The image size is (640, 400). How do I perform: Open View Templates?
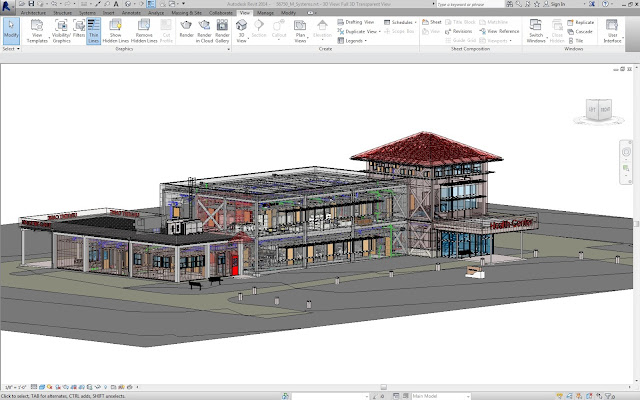click(x=37, y=31)
